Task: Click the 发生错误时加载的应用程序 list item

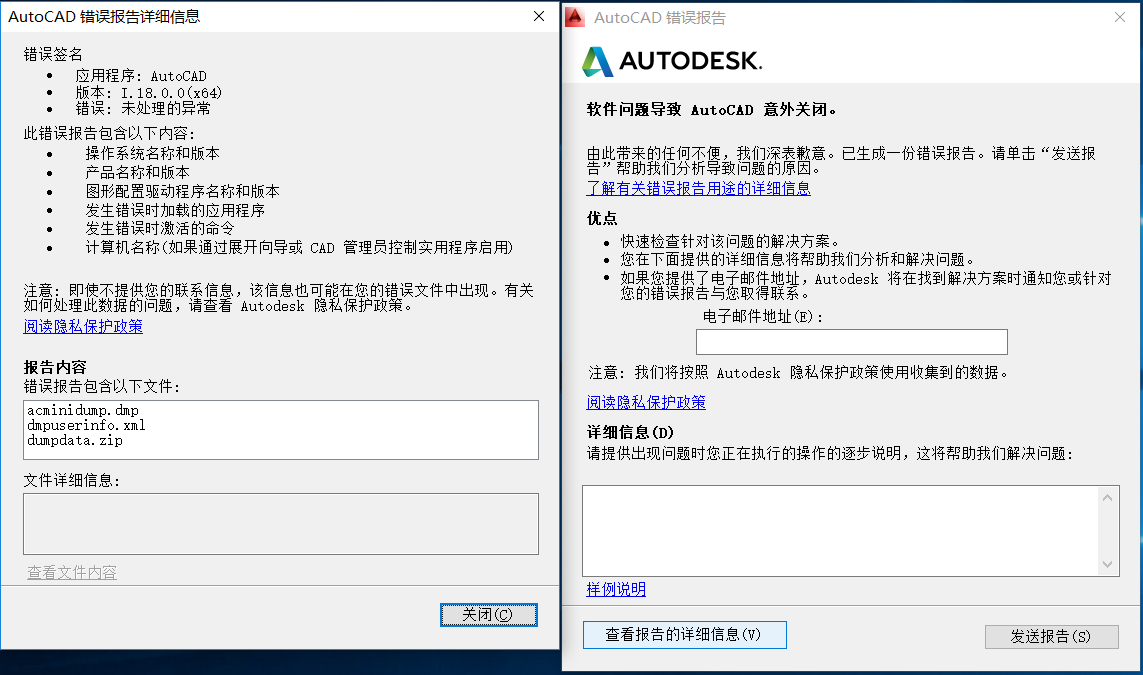Action: (x=175, y=211)
